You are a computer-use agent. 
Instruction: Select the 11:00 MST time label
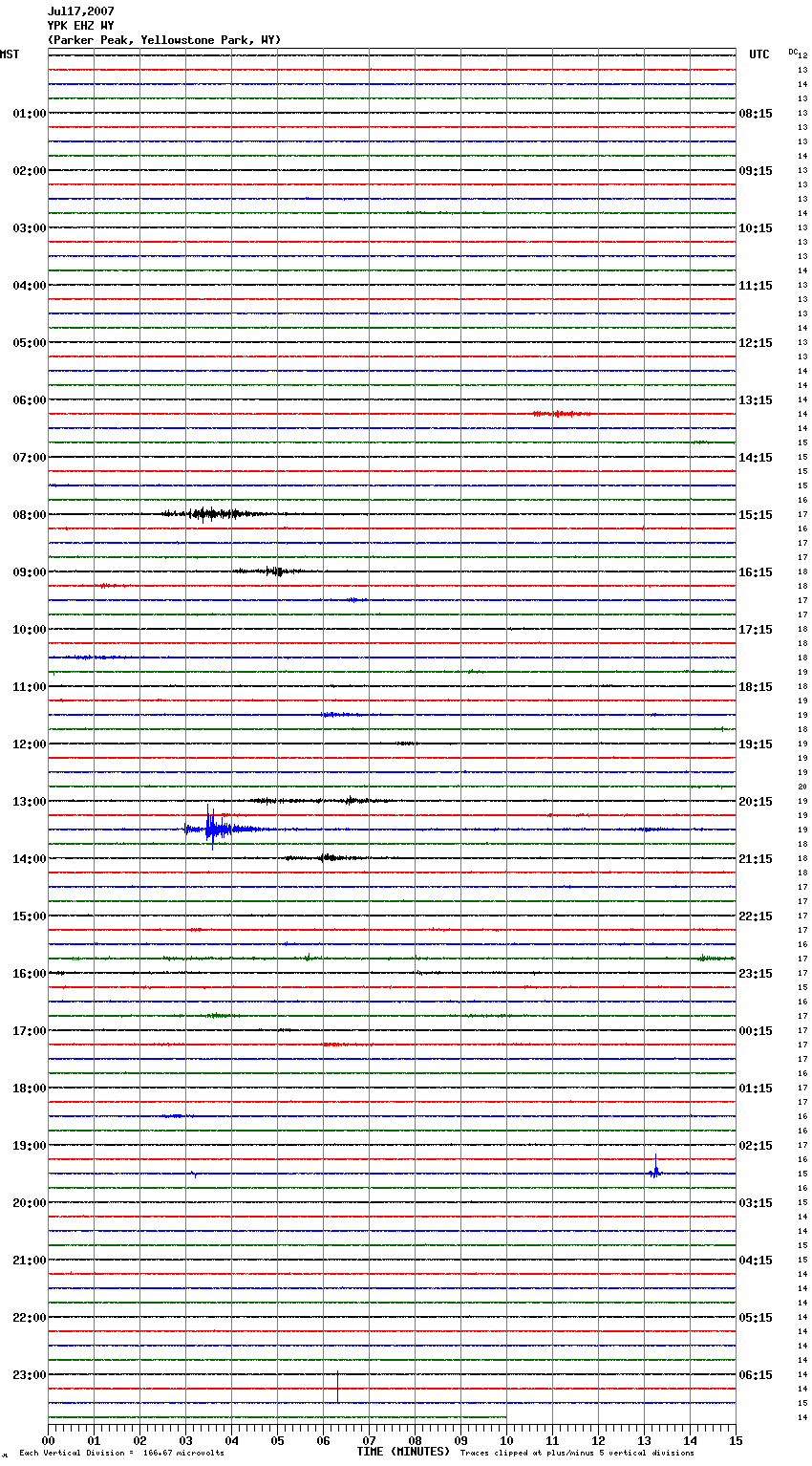pos(30,687)
